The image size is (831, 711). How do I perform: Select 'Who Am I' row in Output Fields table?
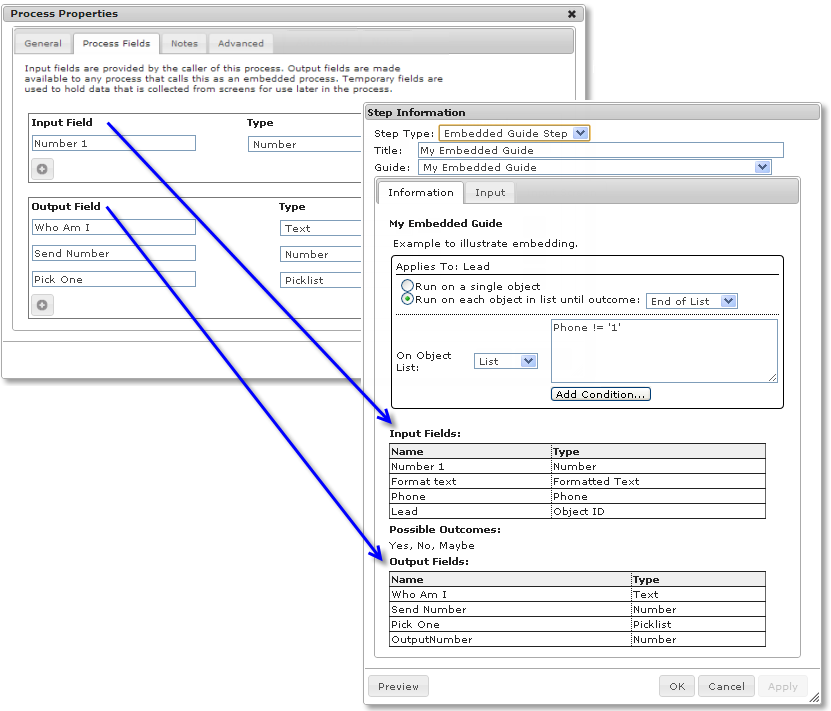point(577,594)
